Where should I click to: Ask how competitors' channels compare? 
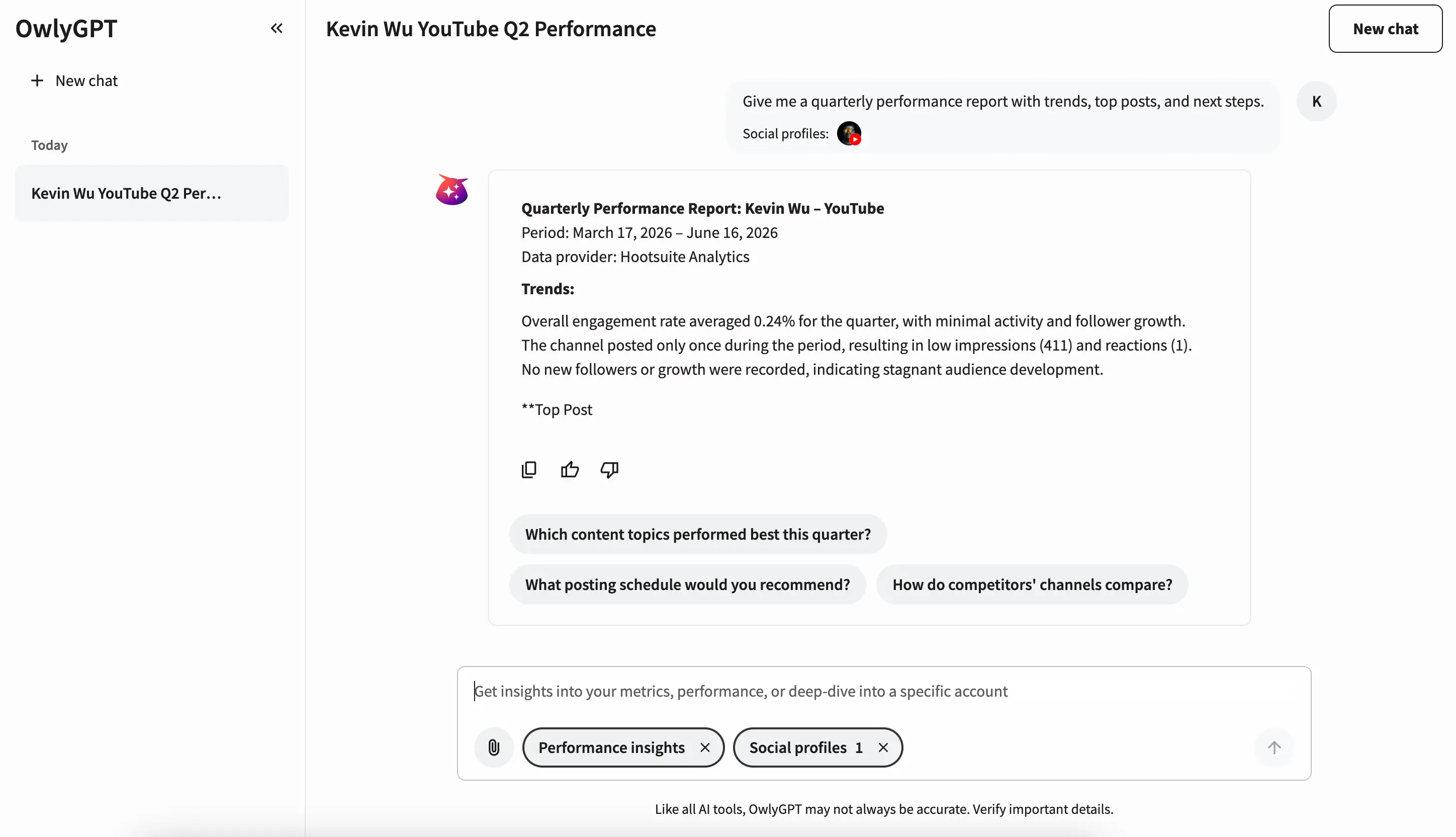pyautogui.click(x=1032, y=584)
